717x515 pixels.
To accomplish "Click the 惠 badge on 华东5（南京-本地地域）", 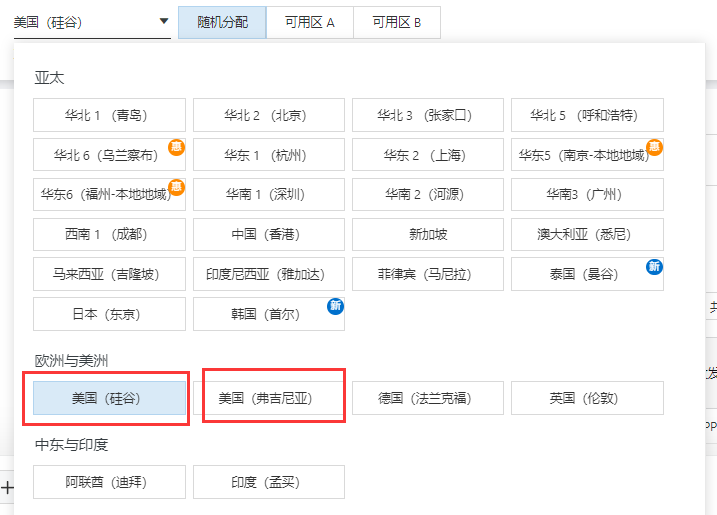I will (655, 147).
